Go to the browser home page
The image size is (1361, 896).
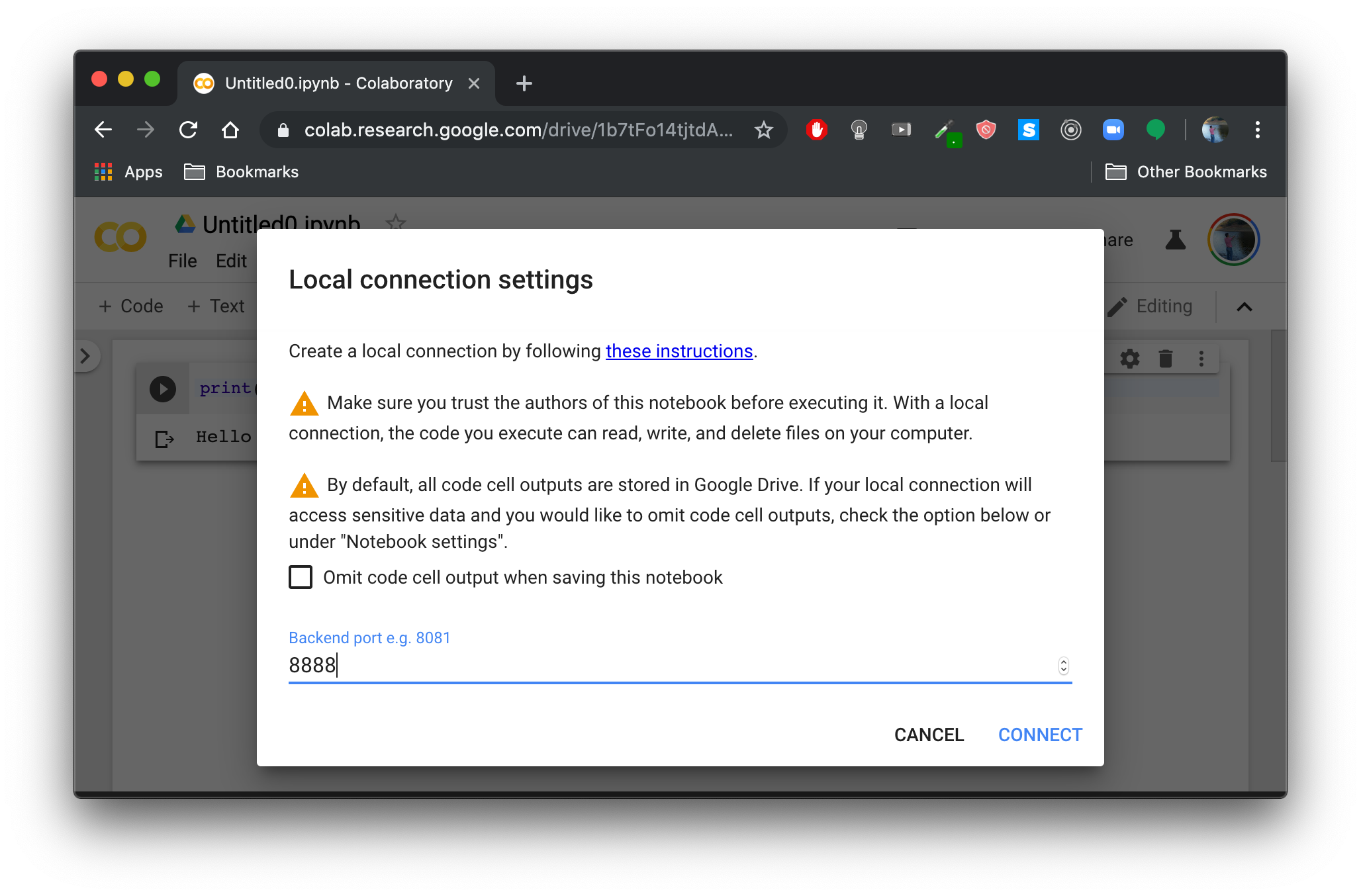230,130
